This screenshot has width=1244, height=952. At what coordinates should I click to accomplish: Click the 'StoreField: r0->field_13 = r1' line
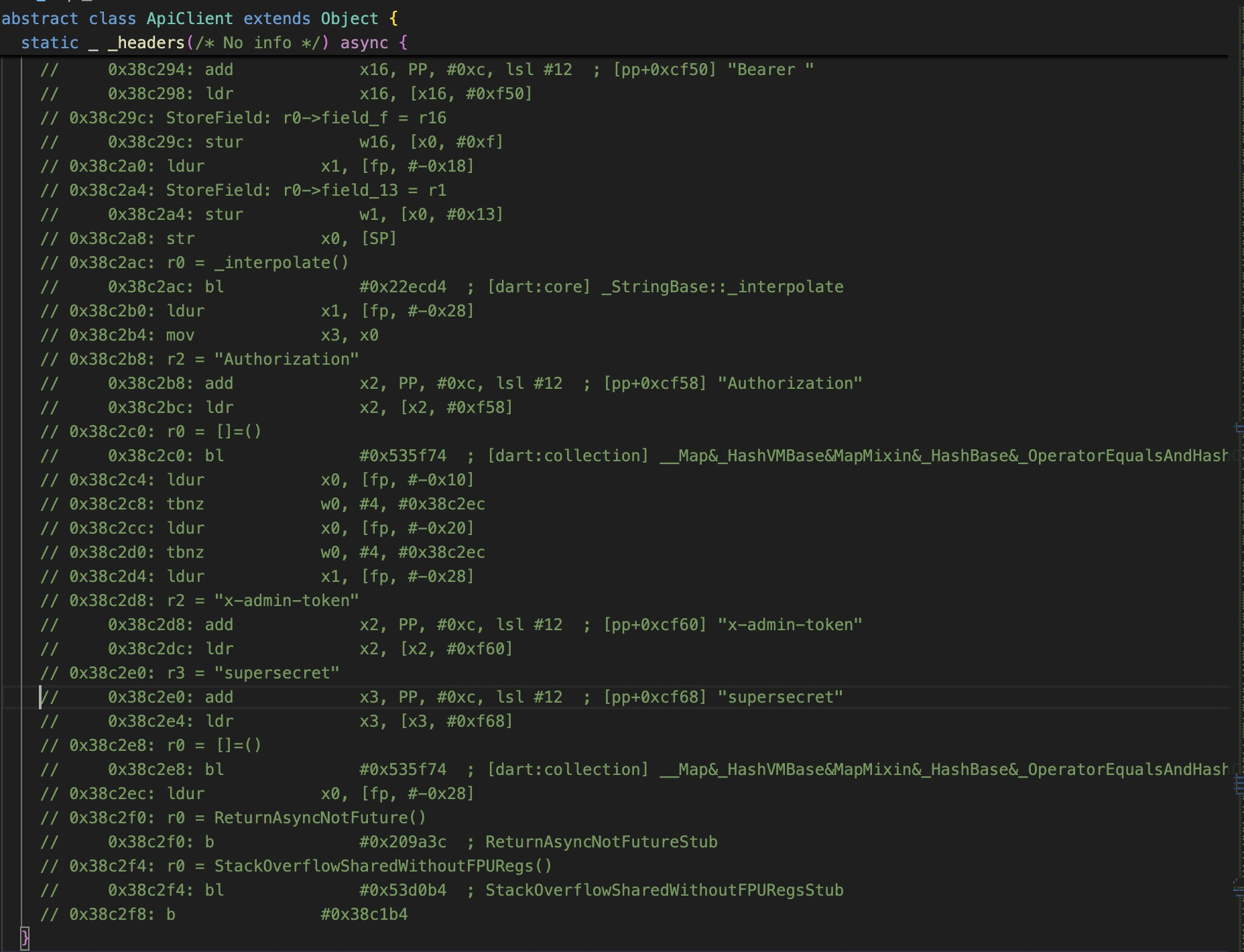[243, 190]
